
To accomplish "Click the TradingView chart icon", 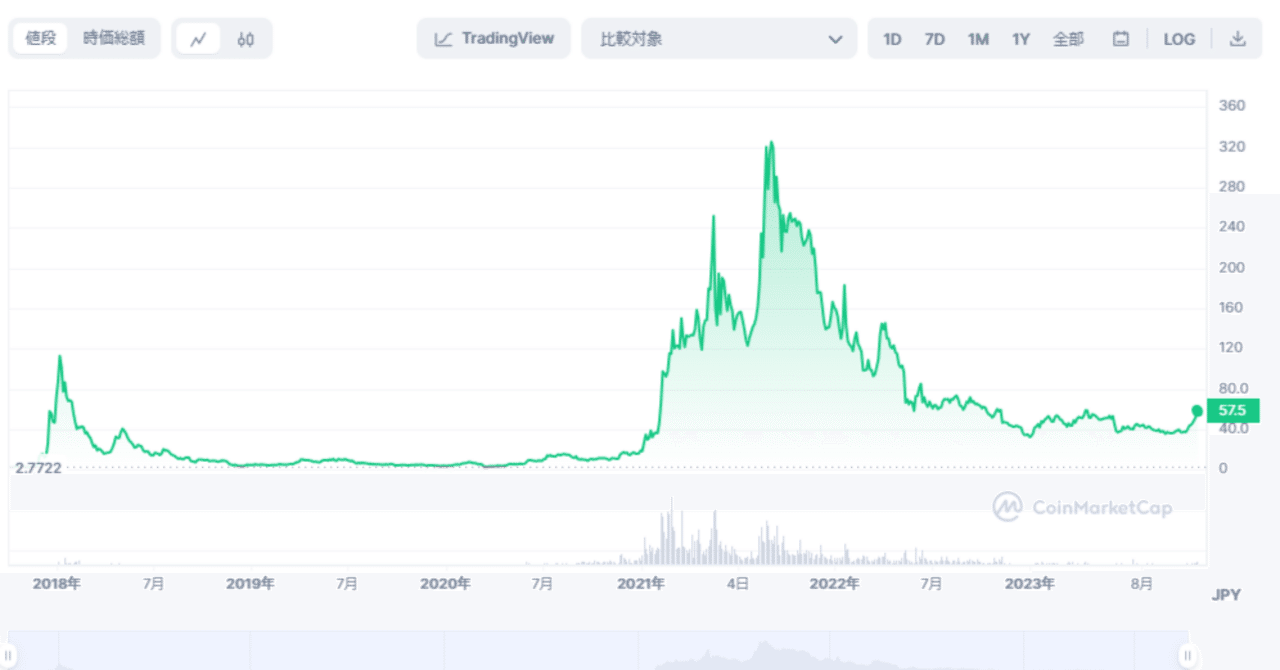I will click(x=441, y=38).
